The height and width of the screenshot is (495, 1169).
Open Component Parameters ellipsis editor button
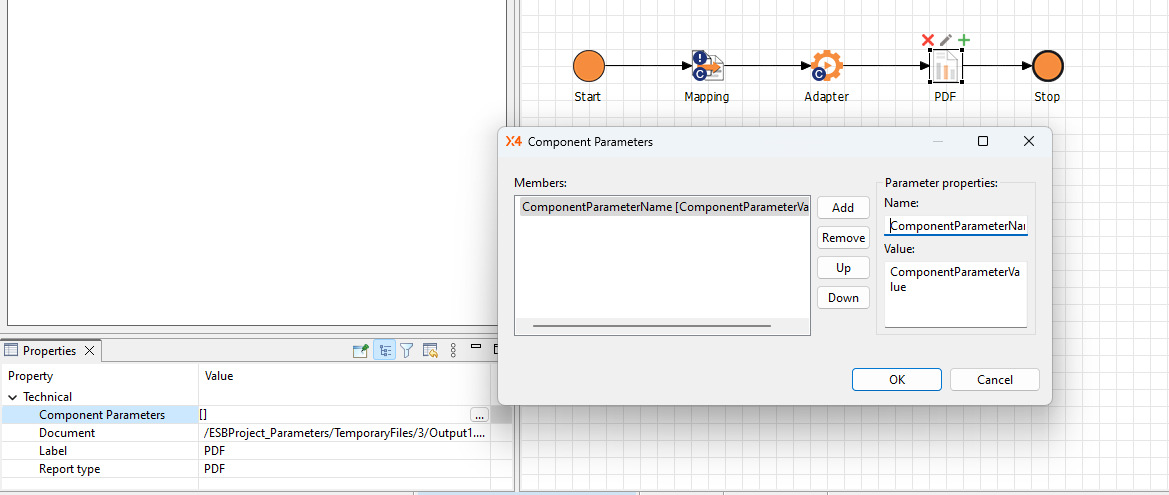pos(479,415)
